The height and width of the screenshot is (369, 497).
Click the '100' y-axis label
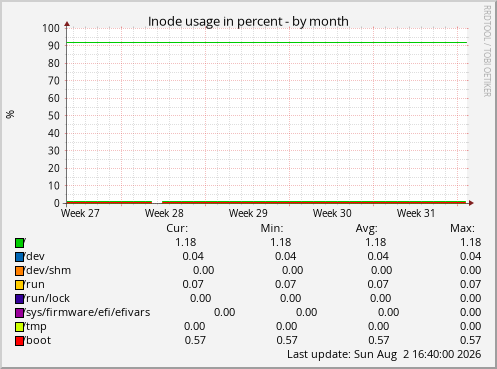point(51,28)
